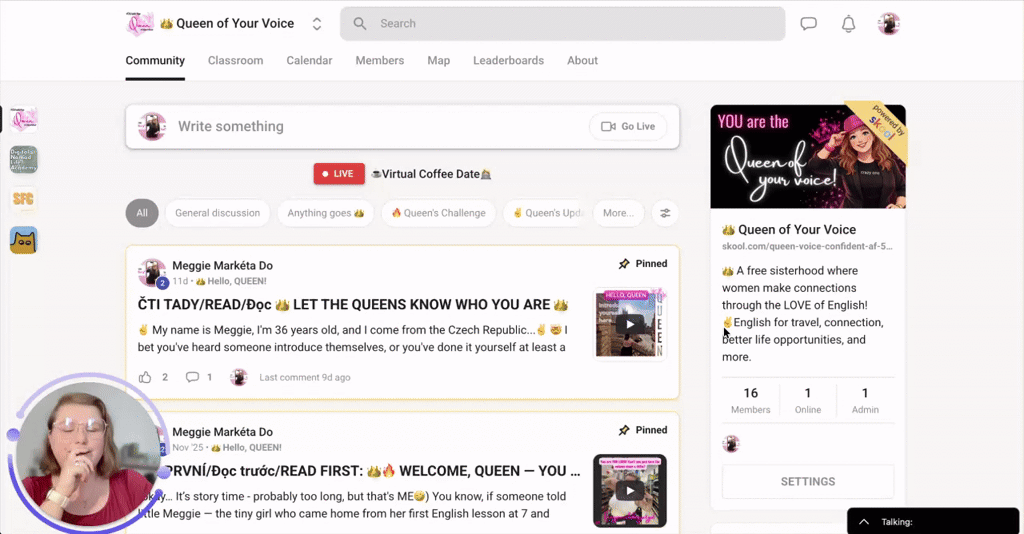Screen dimensions: 1024x534
Task: Expand the Talking panel chevron
Action: [x=864, y=522]
